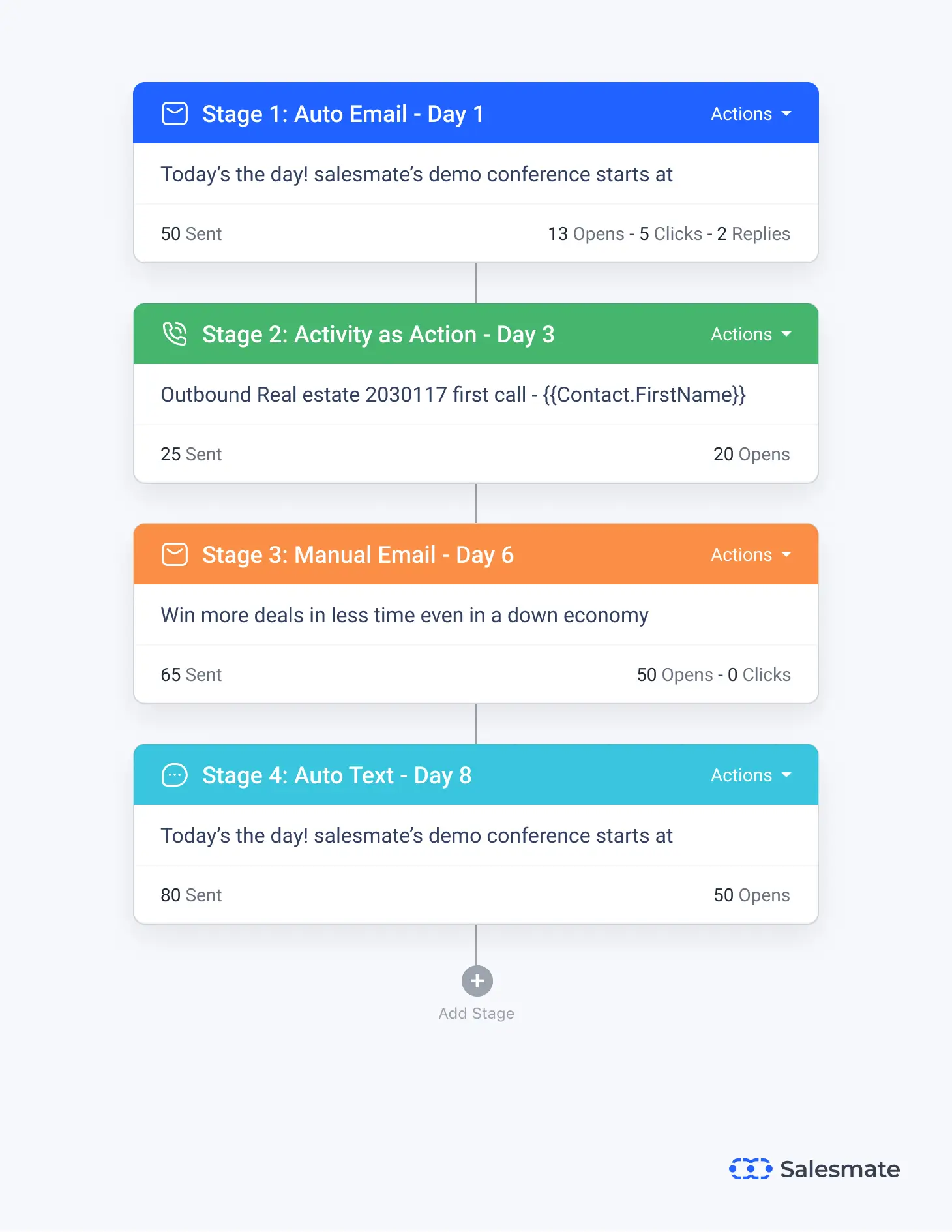Expand Actions menu on Stage 2

(x=751, y=335)
